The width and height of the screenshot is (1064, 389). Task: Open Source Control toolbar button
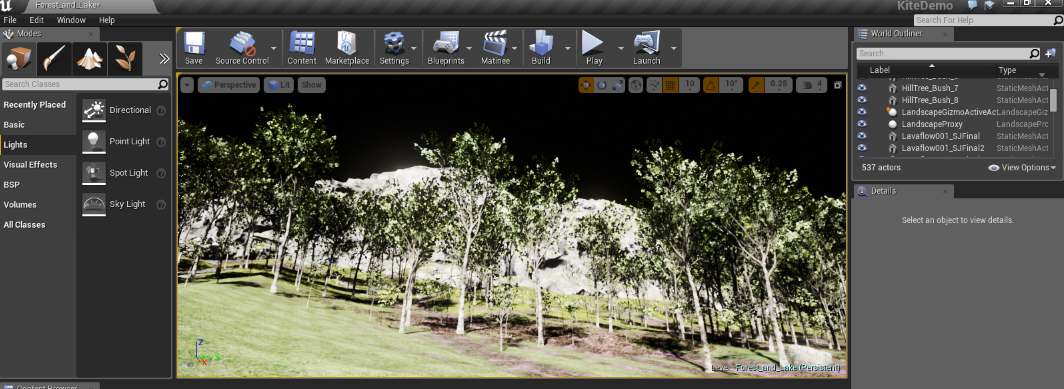tap(242, 48)
